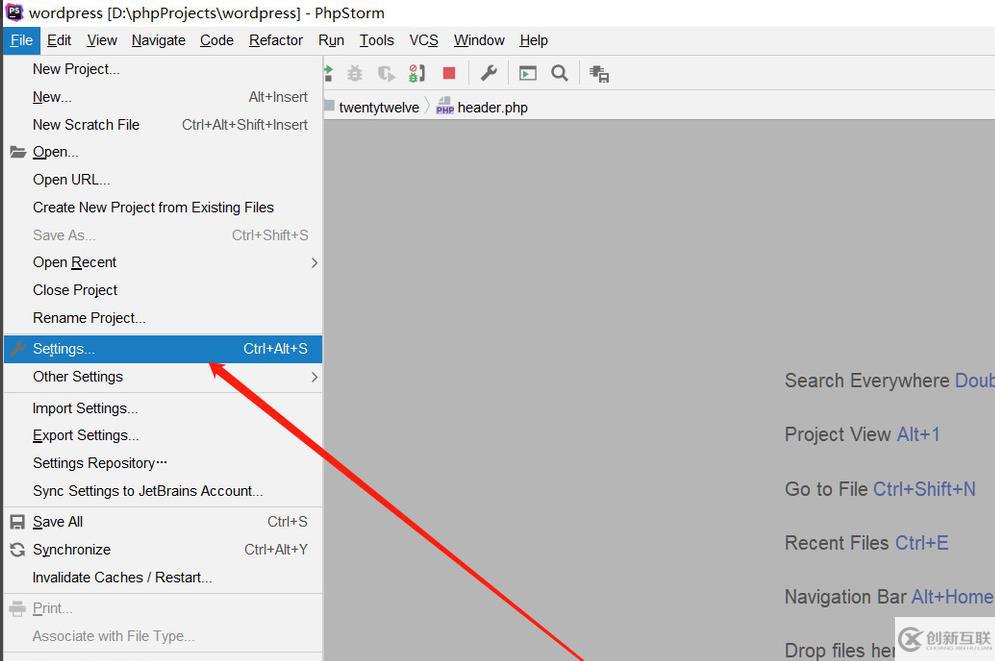Click the Debug bug icon in toolbar
The height and width of the screenshot is (661, 995).
[355, 74]
